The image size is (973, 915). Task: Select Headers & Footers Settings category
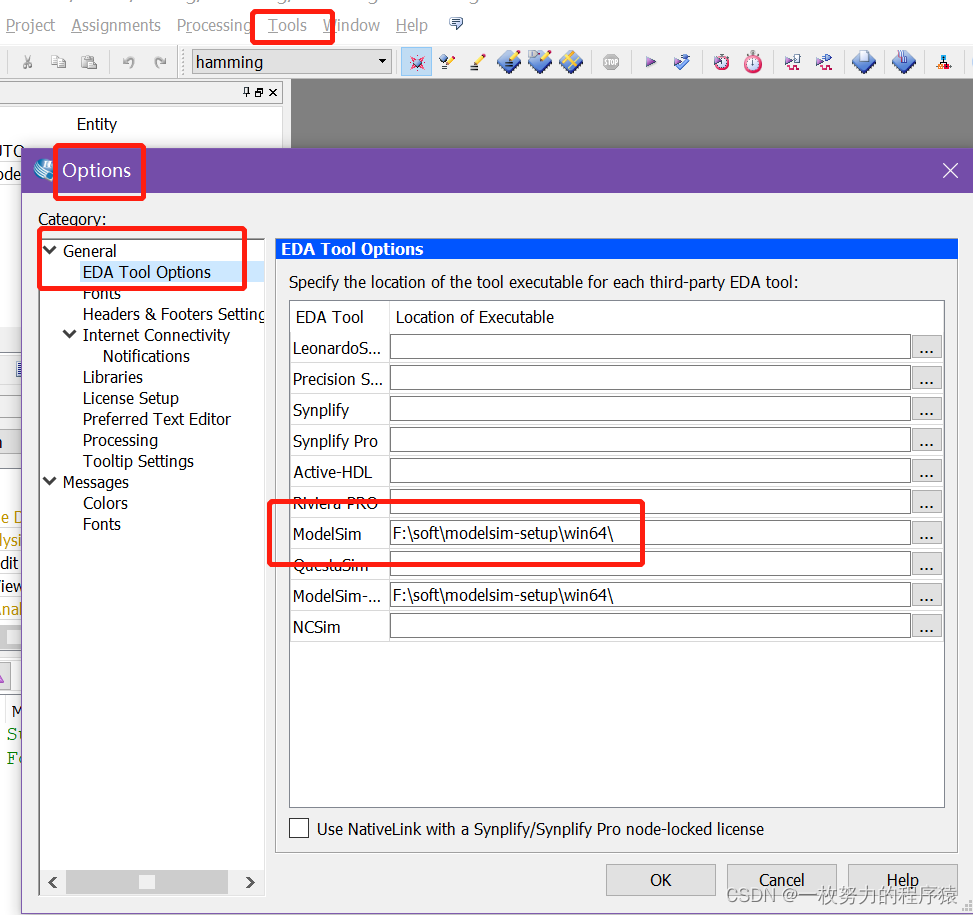(174, 315)
